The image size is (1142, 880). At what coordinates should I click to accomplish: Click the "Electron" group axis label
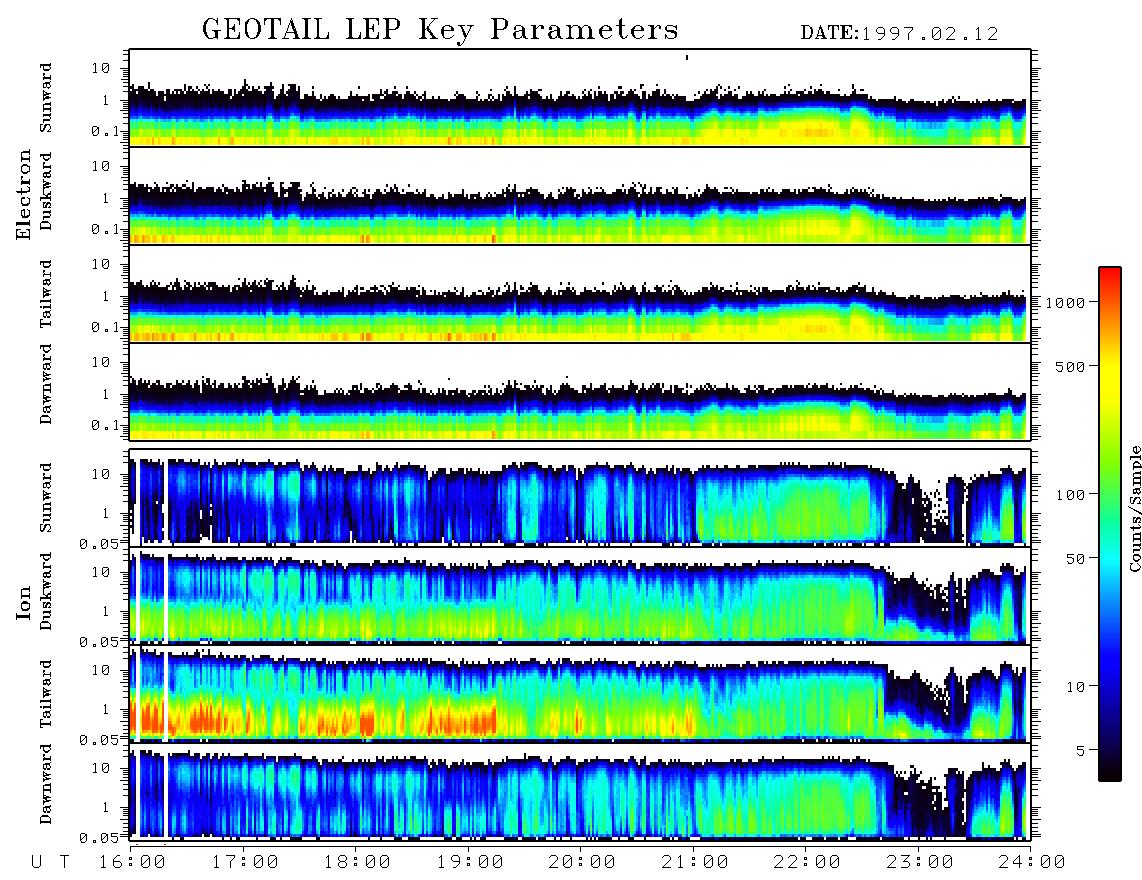(x=24, y=194)
